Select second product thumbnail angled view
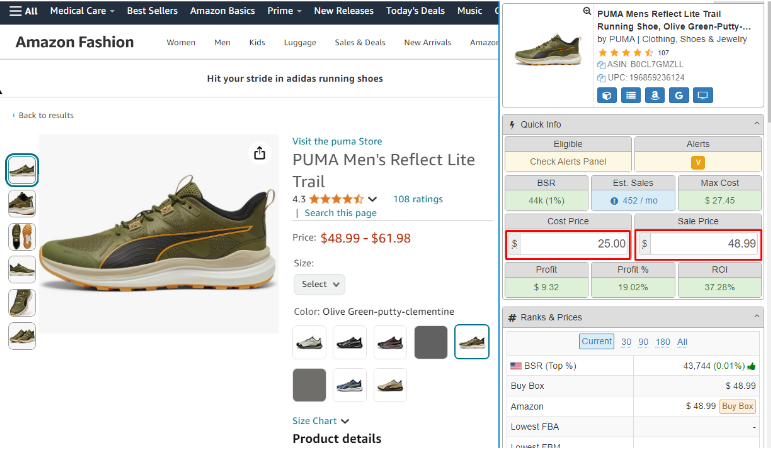This screenshot has height=451, width=771. (22, 204)
